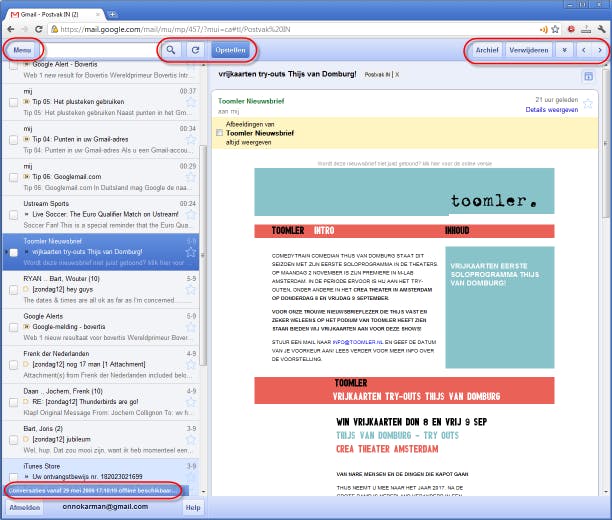Star the Bart, Joris jubileum email
Screen dimensions: 612x520
[x=190, y=440]
